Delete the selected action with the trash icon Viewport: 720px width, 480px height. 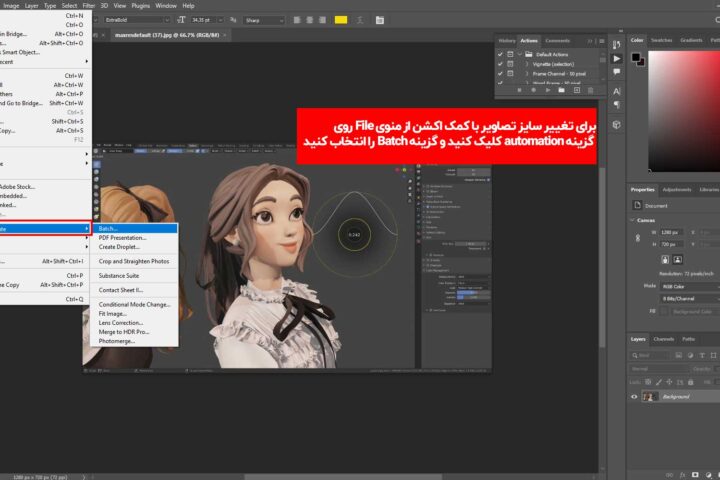click(591, 90)
